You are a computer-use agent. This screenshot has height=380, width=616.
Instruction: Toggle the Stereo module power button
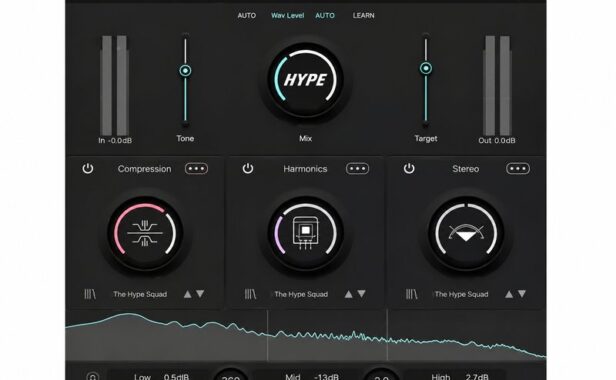(409, 169)
